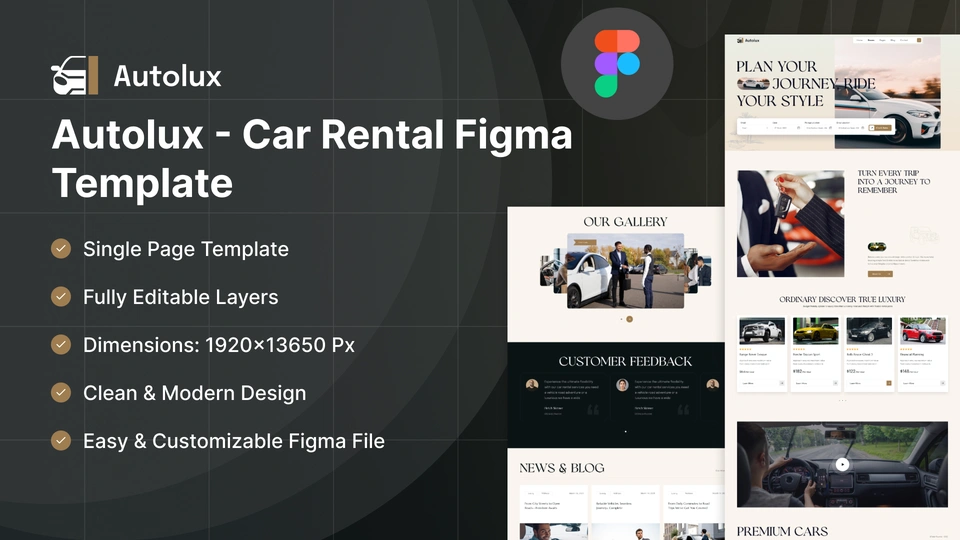Click the 'CUSTOMER FEEDBACK' heading

625,361
